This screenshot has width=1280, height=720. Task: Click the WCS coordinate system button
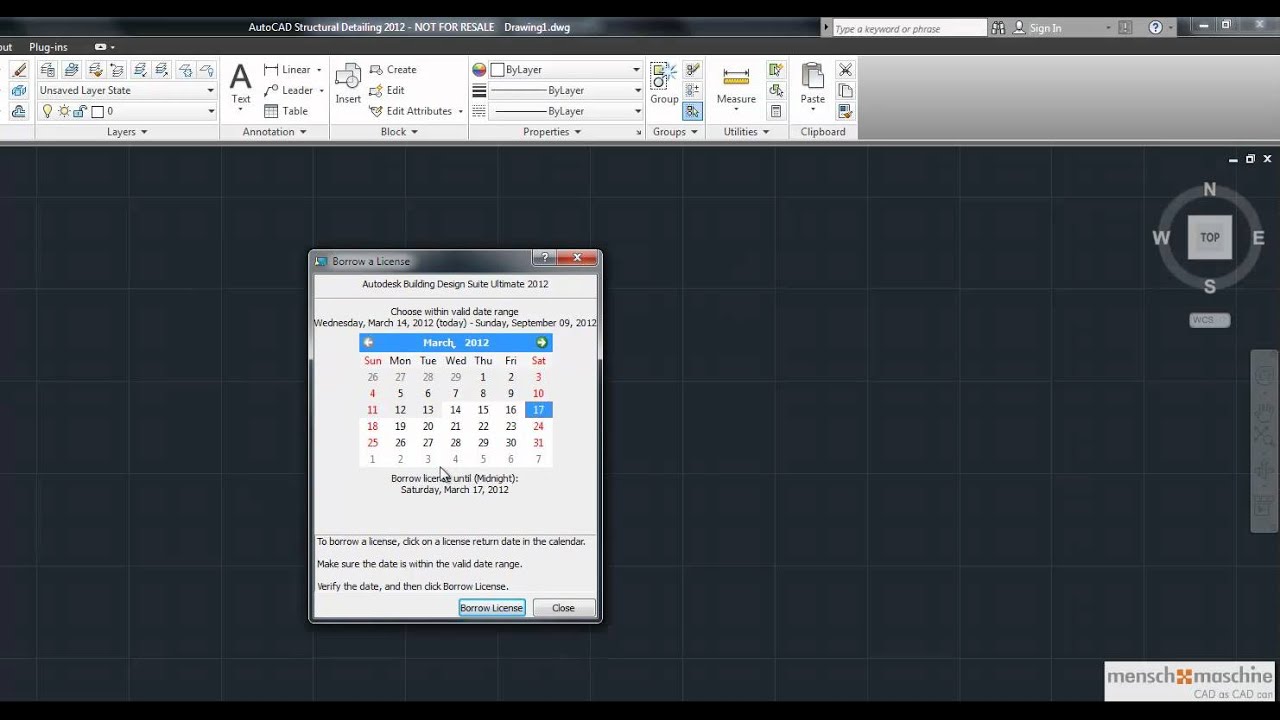pos(1210,320)
